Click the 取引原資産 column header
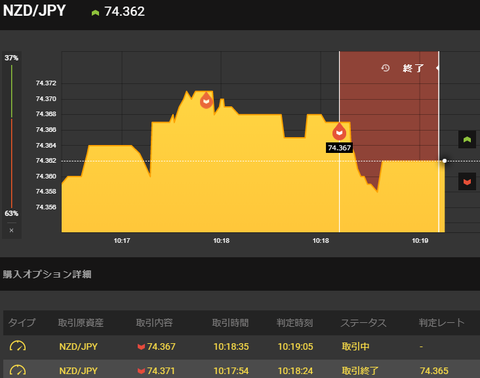The image size is (480, 378). pyautogui.click(x=81, y=323)
